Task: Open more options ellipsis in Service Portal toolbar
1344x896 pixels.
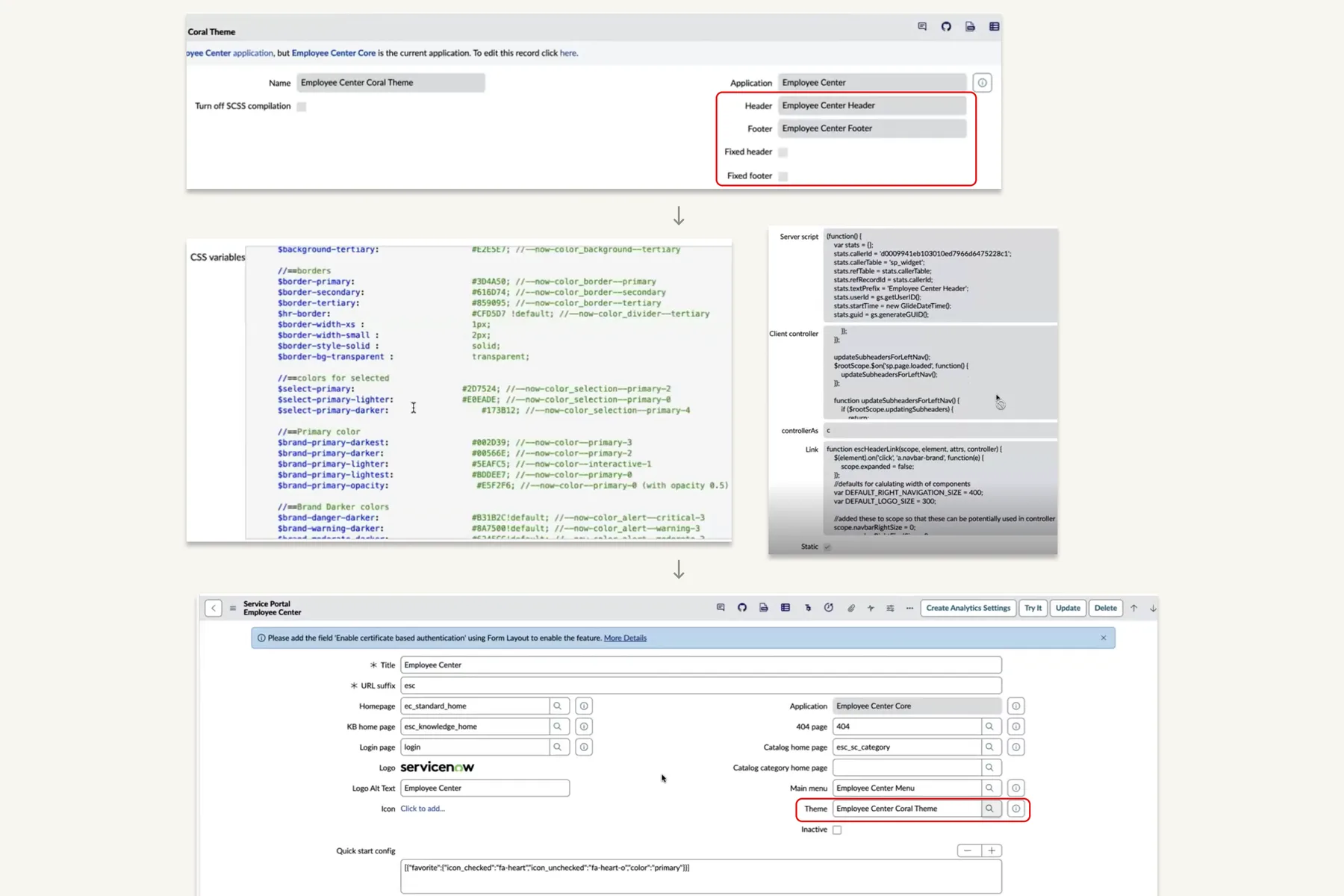Action: click(909, 608)
